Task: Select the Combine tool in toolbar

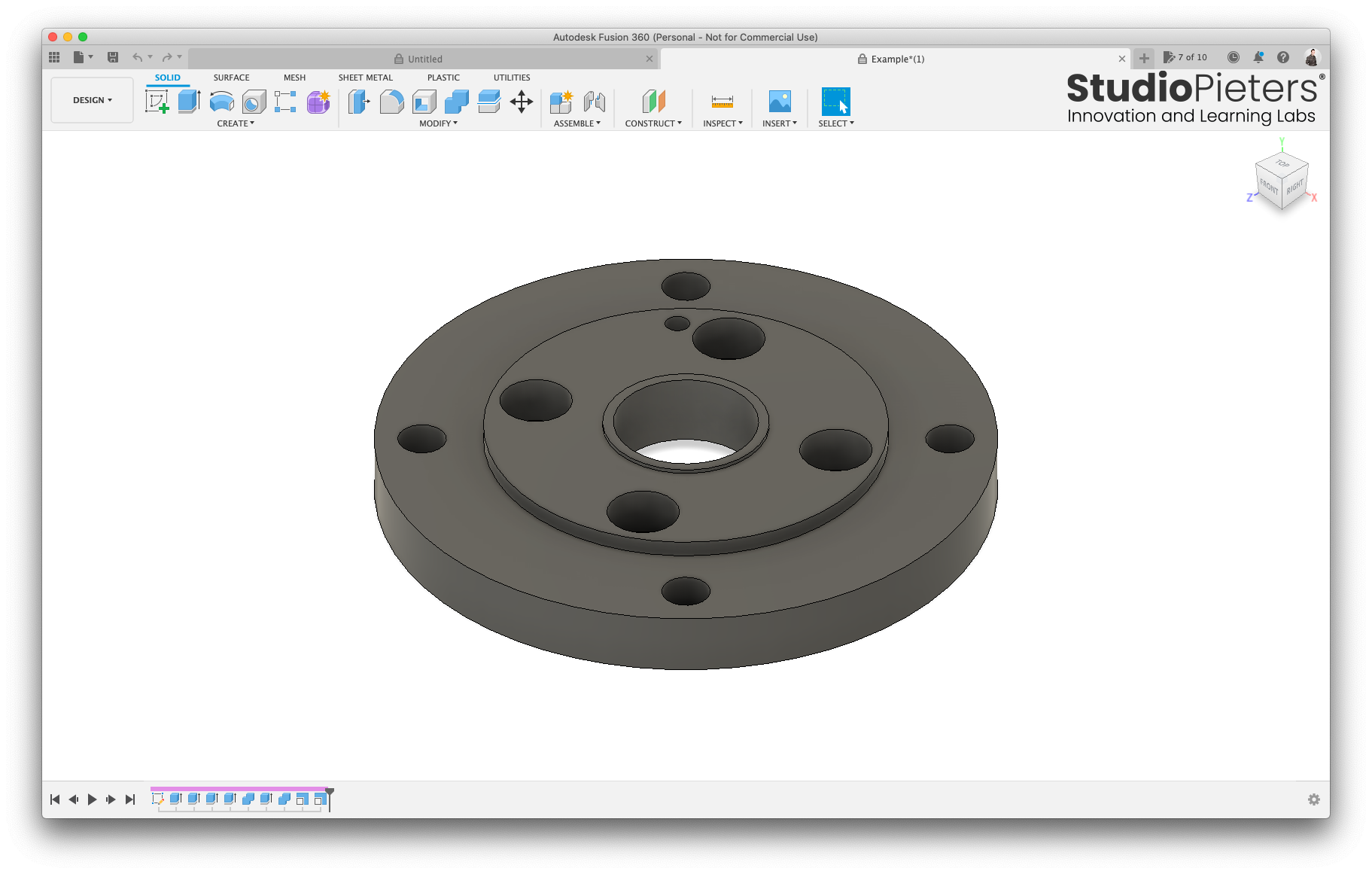Action: click(456, 102)
